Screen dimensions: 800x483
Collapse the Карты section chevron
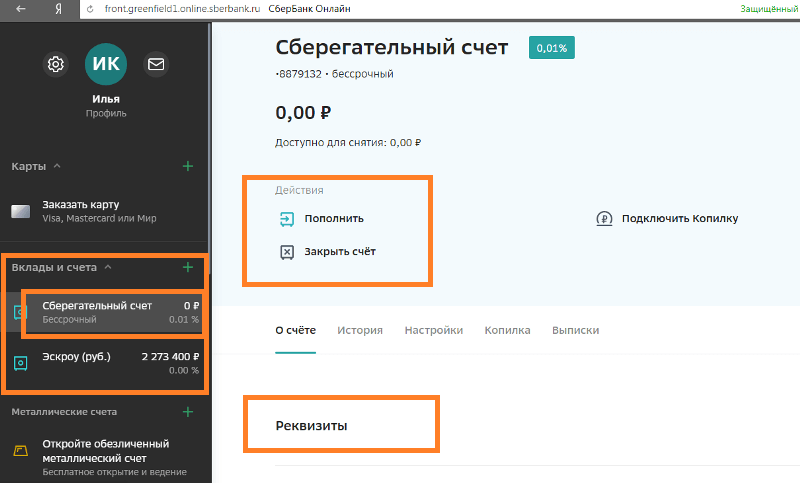point(57,166)
